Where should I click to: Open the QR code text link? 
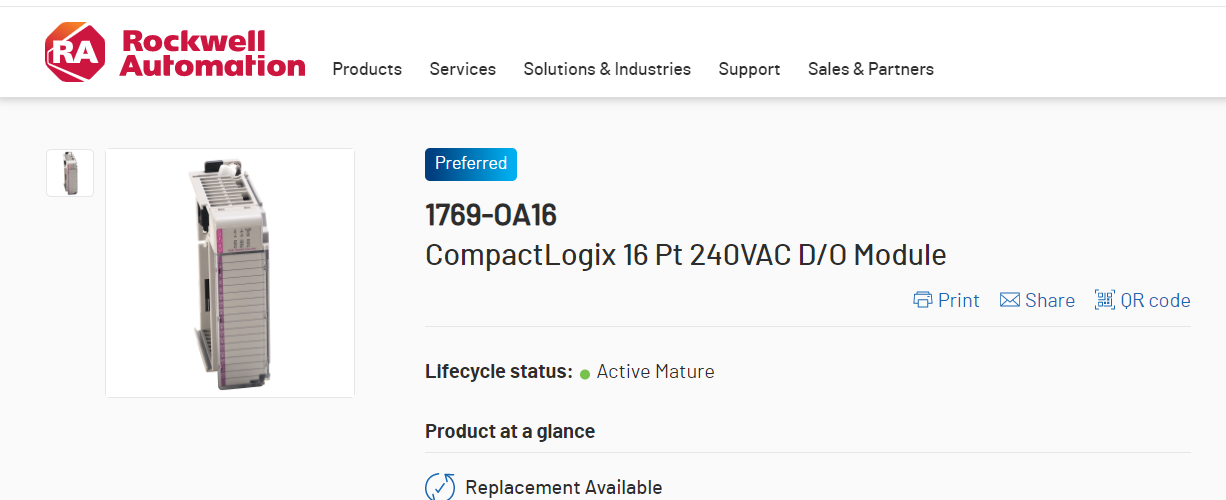(1155, 300)
